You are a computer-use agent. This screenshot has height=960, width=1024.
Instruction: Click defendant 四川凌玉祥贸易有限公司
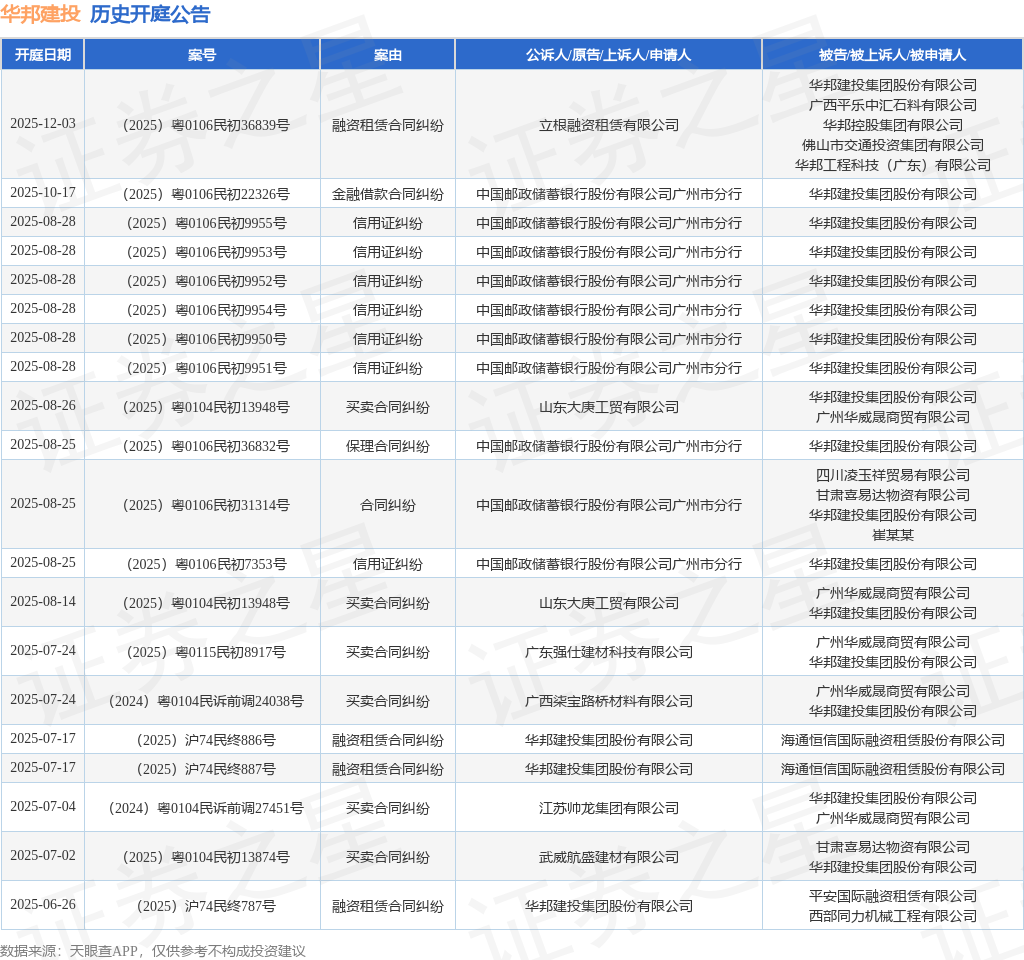(x=893, y=475)
